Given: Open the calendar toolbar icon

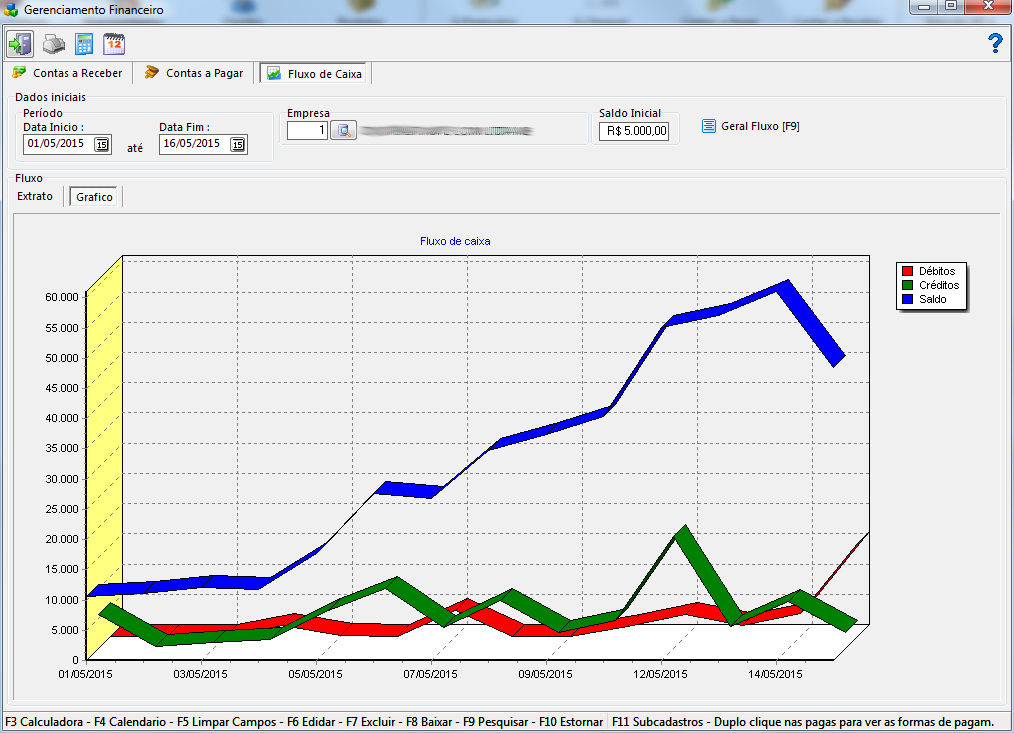Looking at the screenshot, I should (x=114, y=44).
